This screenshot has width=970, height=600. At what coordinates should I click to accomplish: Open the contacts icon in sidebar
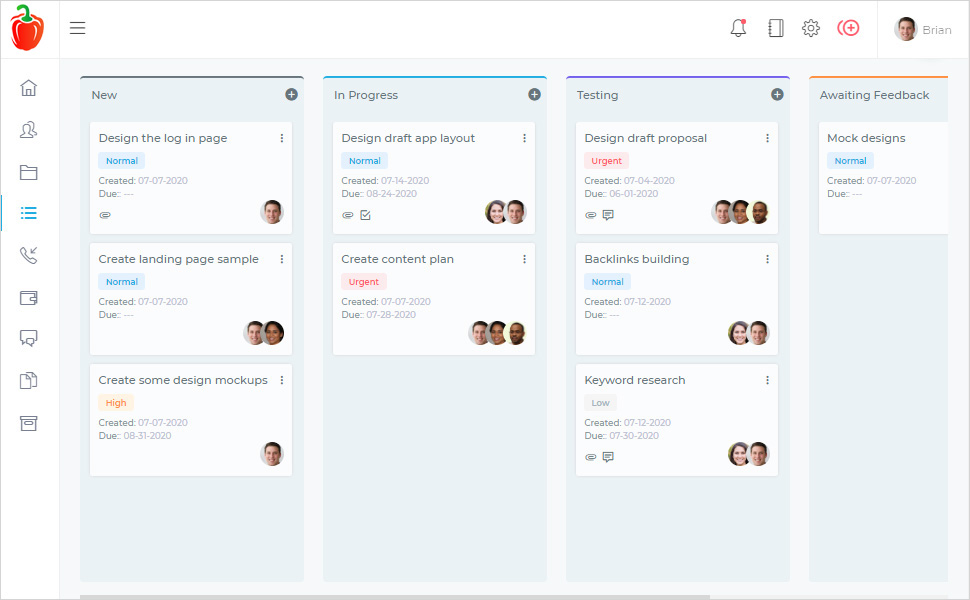[29, 130]
